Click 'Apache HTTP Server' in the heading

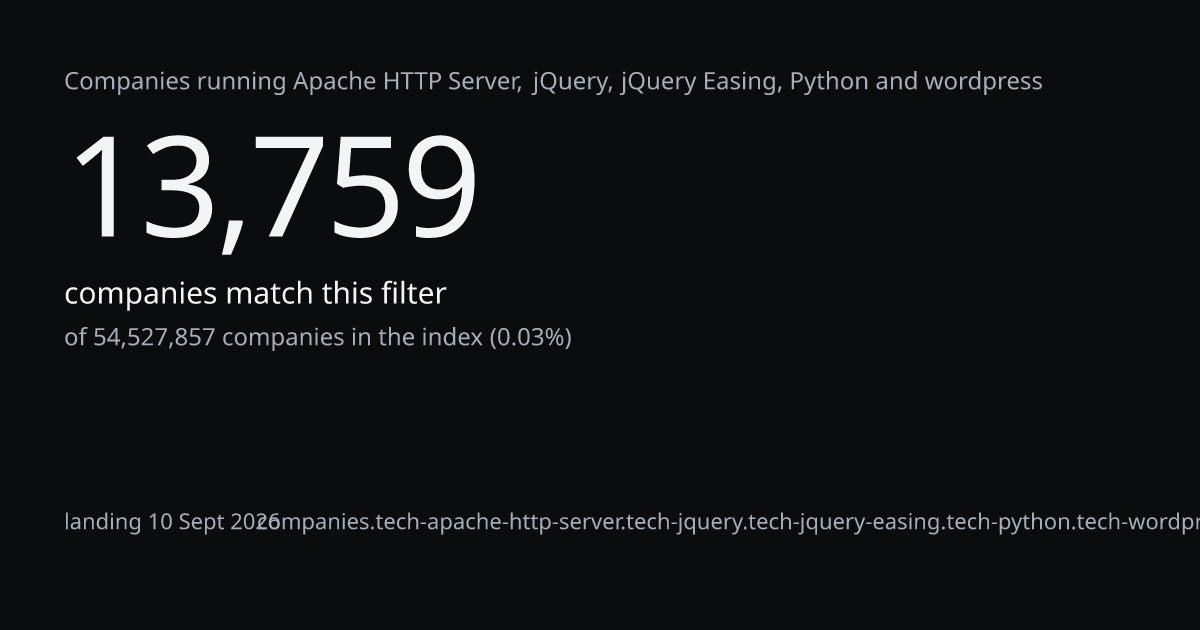point(407,82)
